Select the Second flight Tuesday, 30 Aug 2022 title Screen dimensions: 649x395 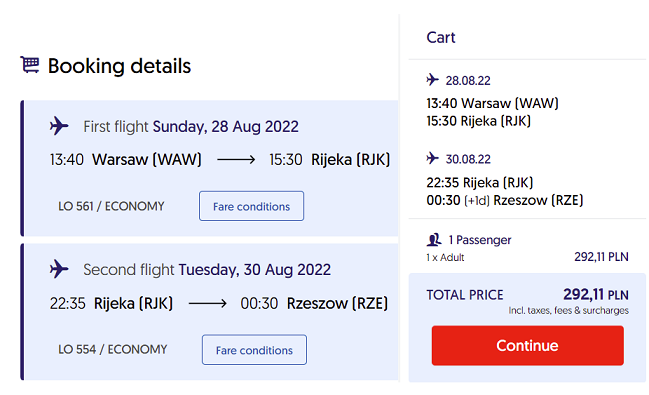click(x=207, y=270)
